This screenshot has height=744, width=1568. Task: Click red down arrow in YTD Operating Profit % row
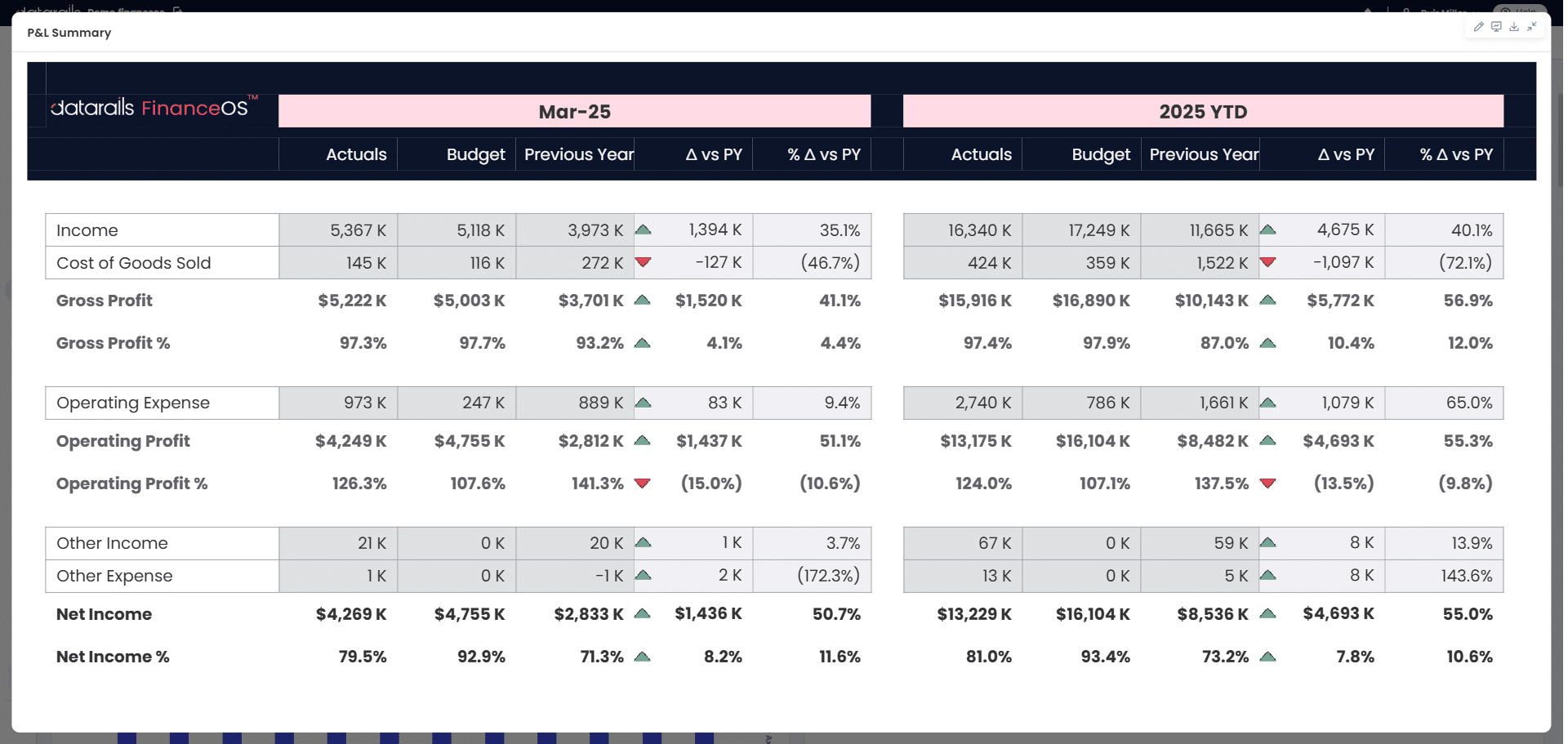pyautogui.click(x=1267, y=483)
